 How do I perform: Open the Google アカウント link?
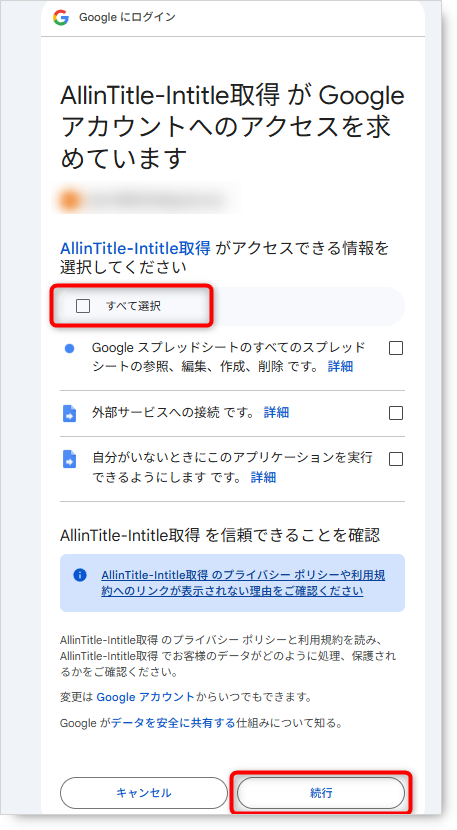146,697
